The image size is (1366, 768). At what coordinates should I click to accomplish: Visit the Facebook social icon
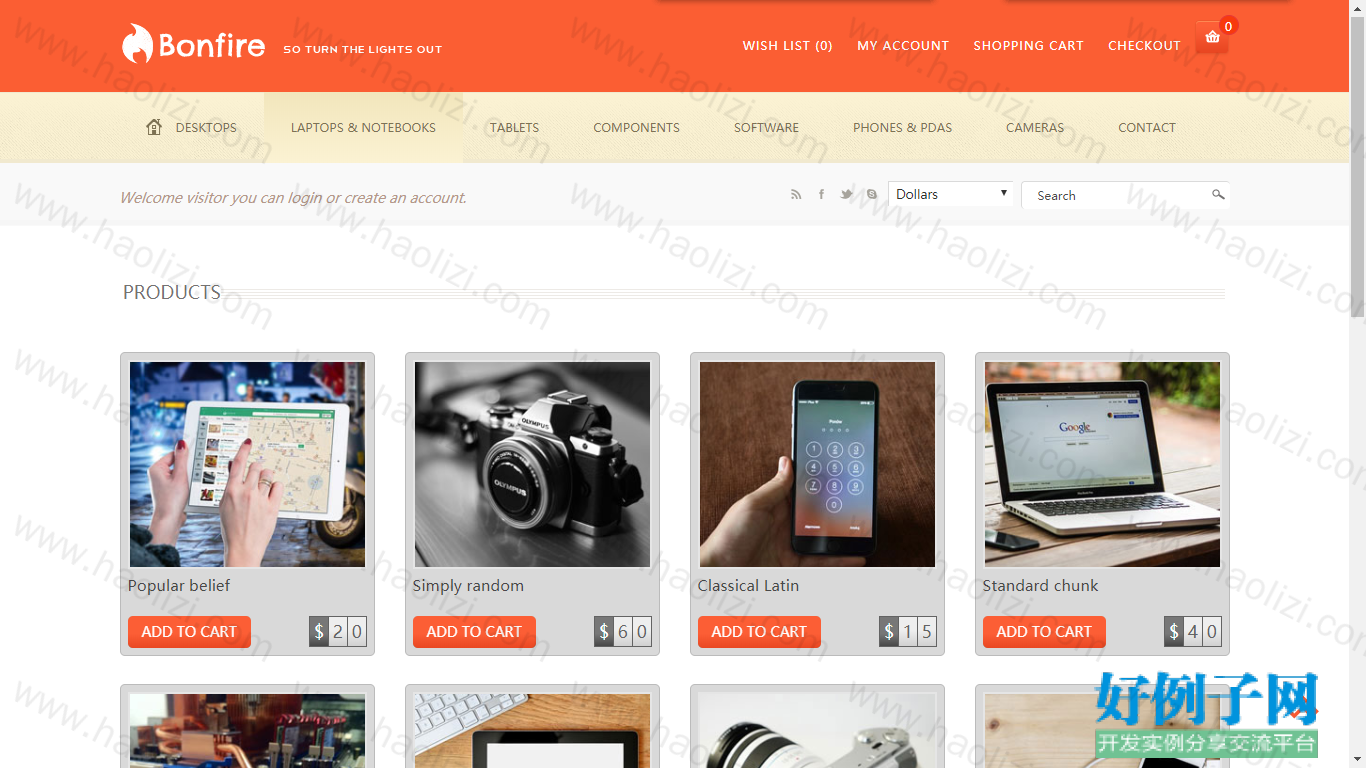click(821, 195)
